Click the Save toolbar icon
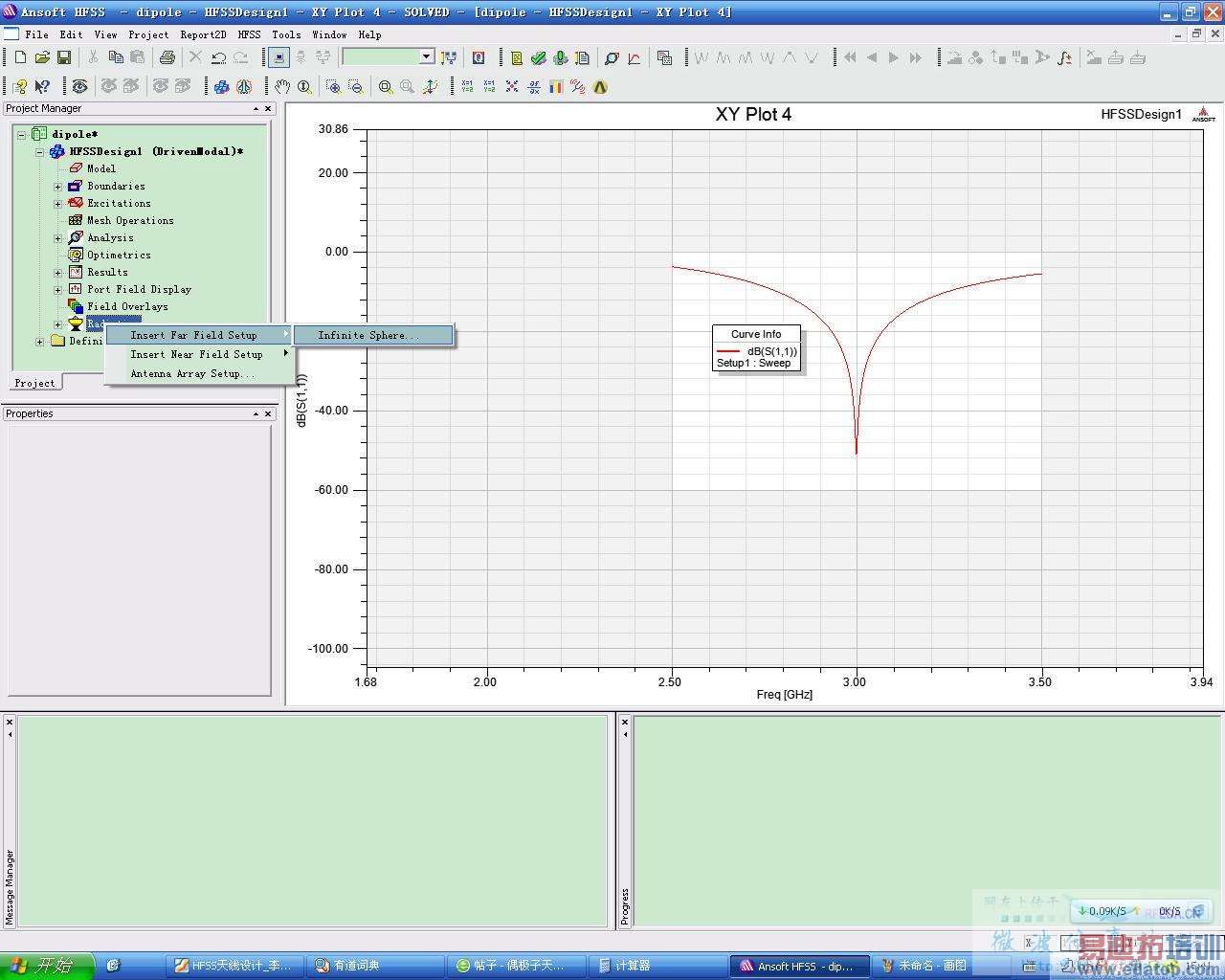1225x980 pixels. click(63, 58)
